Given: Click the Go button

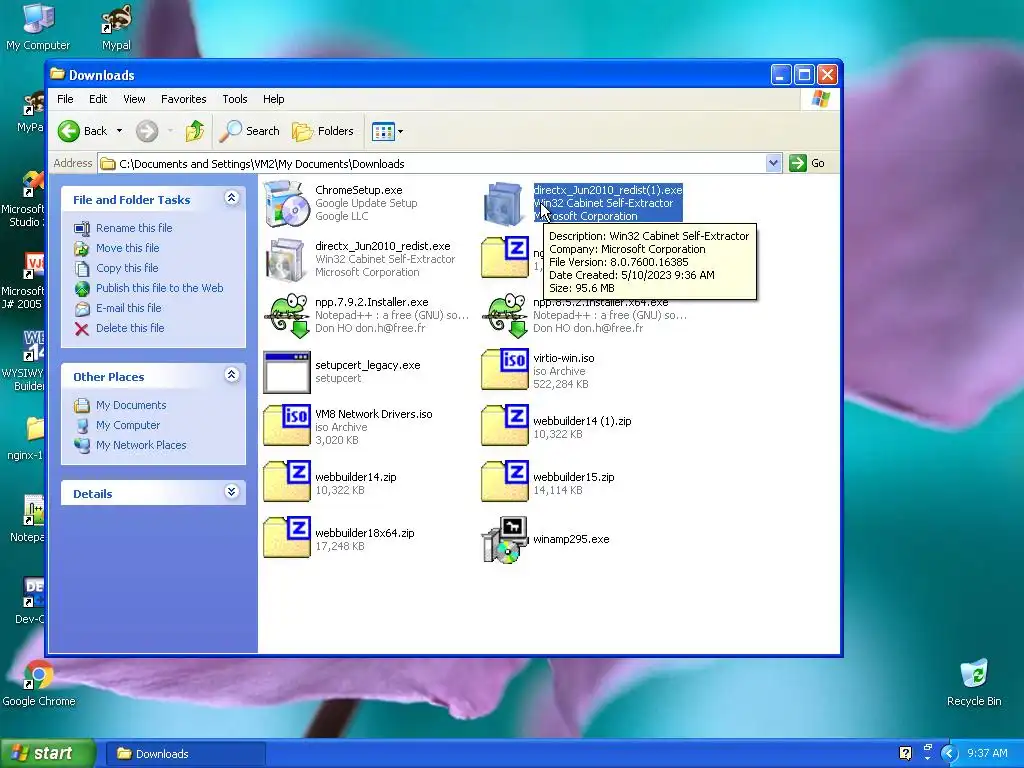Looking at the screenshot, I should [x=807, y=163].
